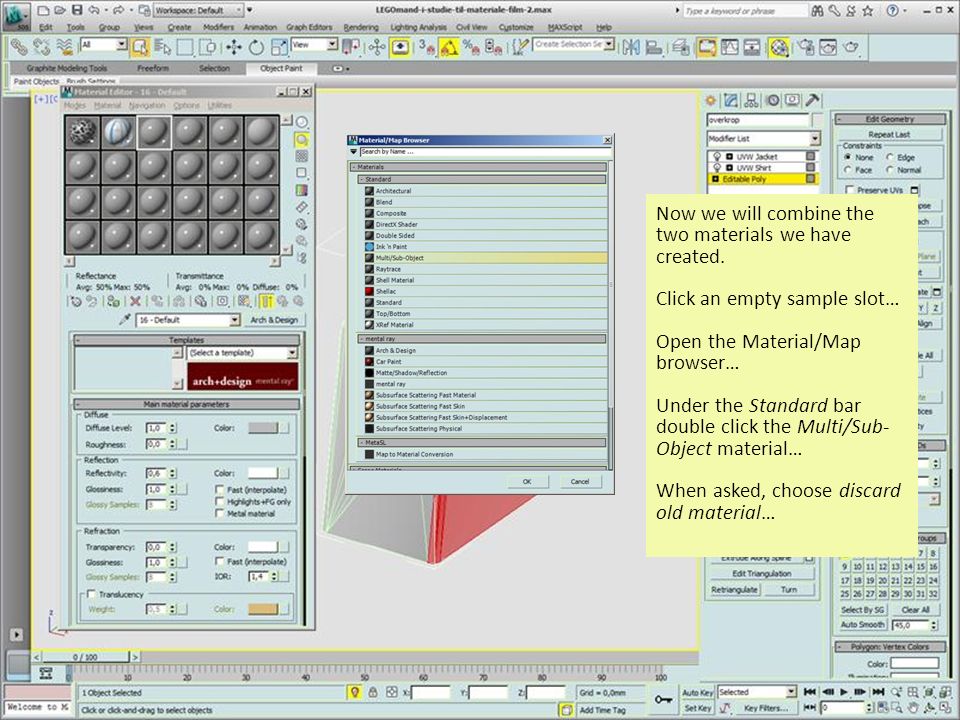This screenshot has width=960, height=720.
Task: Pick material from object eyedropper icon
Action: point(125,320)
